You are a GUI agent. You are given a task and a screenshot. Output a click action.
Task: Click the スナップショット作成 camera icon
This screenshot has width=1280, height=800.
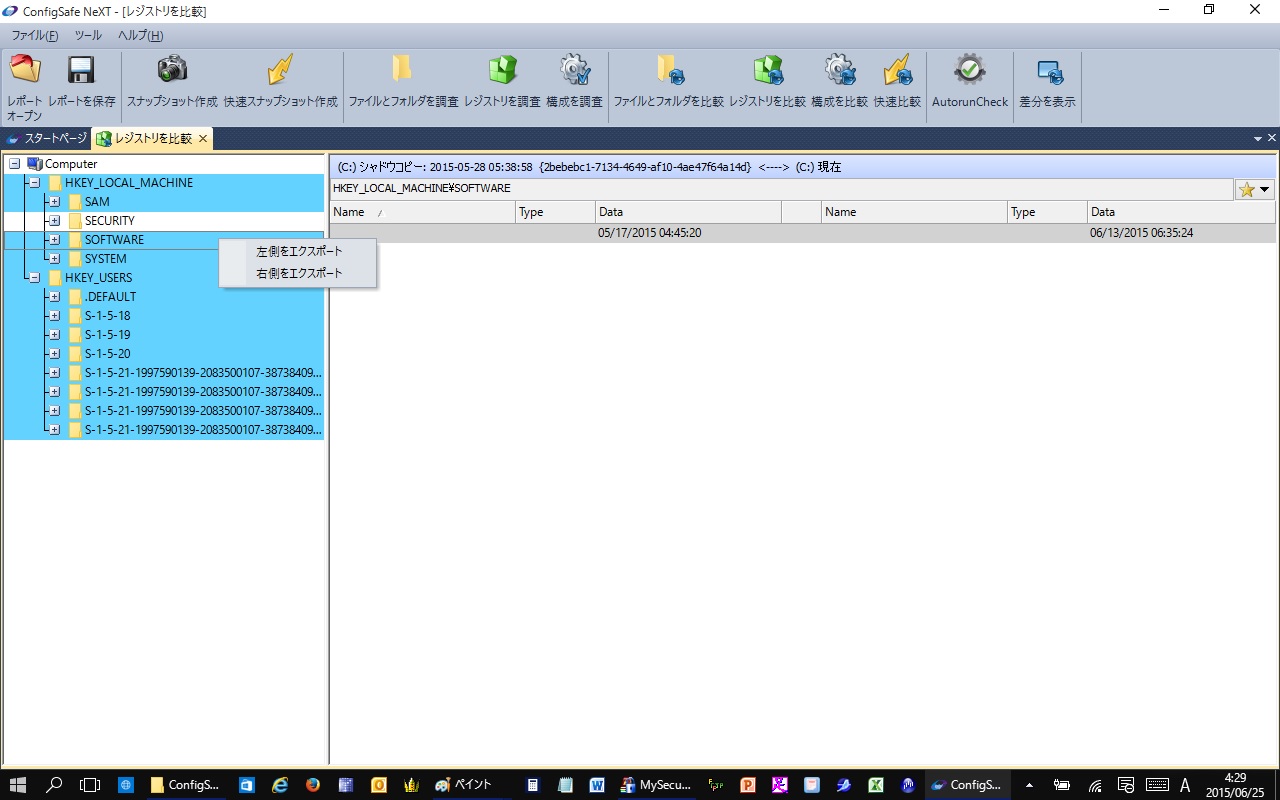172,70
